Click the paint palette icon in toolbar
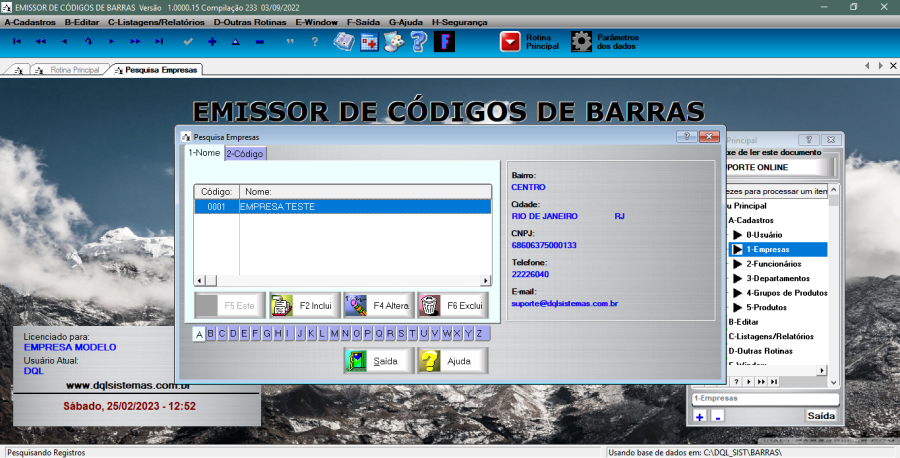900x458 pixels. point(394,41)
